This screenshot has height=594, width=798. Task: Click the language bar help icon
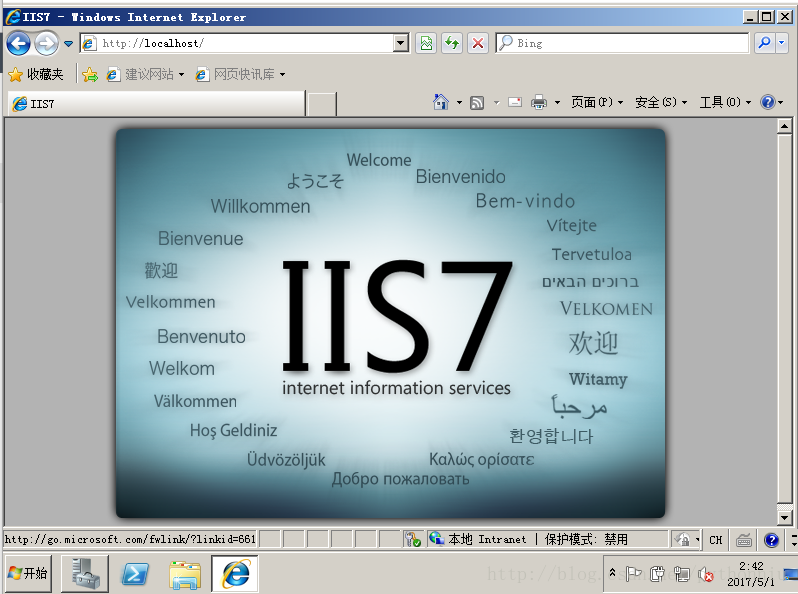pyautogui.click(x=772, y=540)
